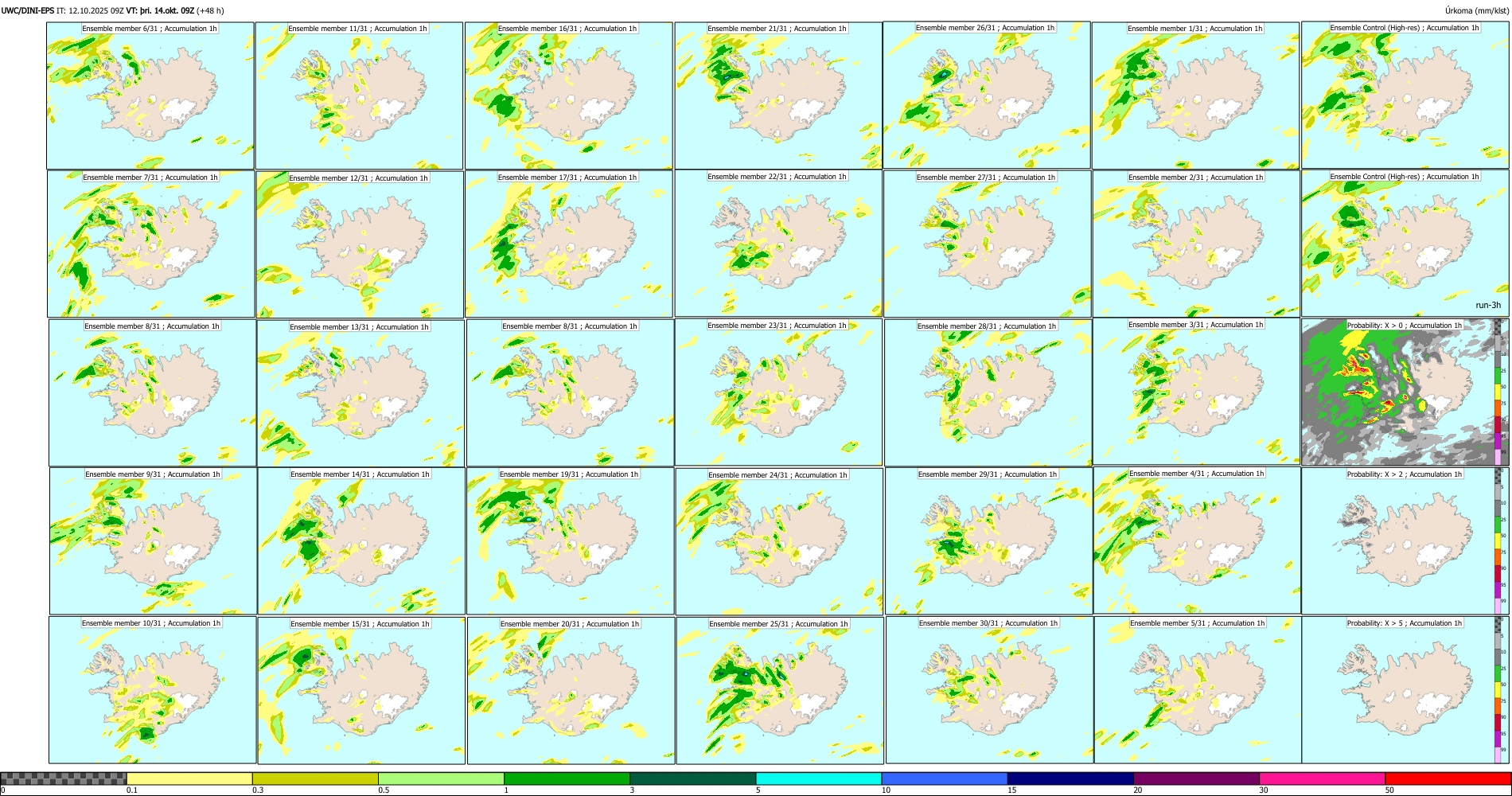Click the Ensemble member 14/31 title label

click(x=360, y=474)
